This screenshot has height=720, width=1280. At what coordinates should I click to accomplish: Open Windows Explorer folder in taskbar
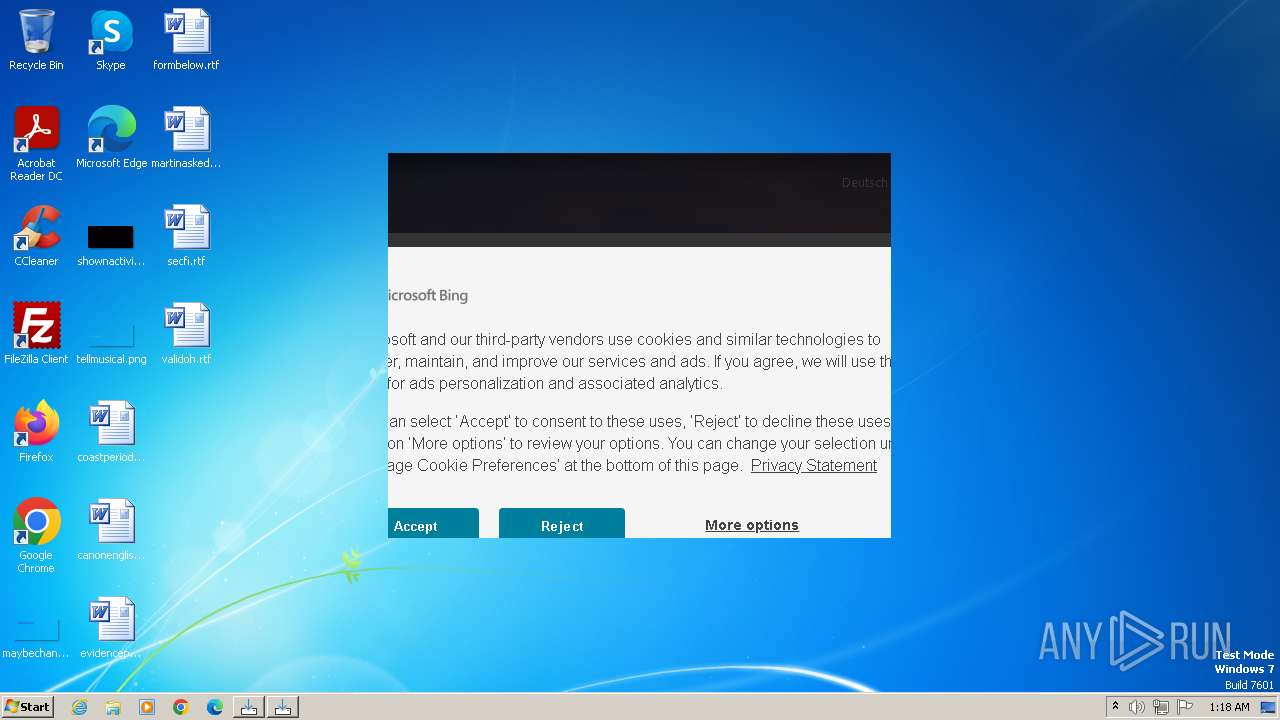(x=113, y=707)
